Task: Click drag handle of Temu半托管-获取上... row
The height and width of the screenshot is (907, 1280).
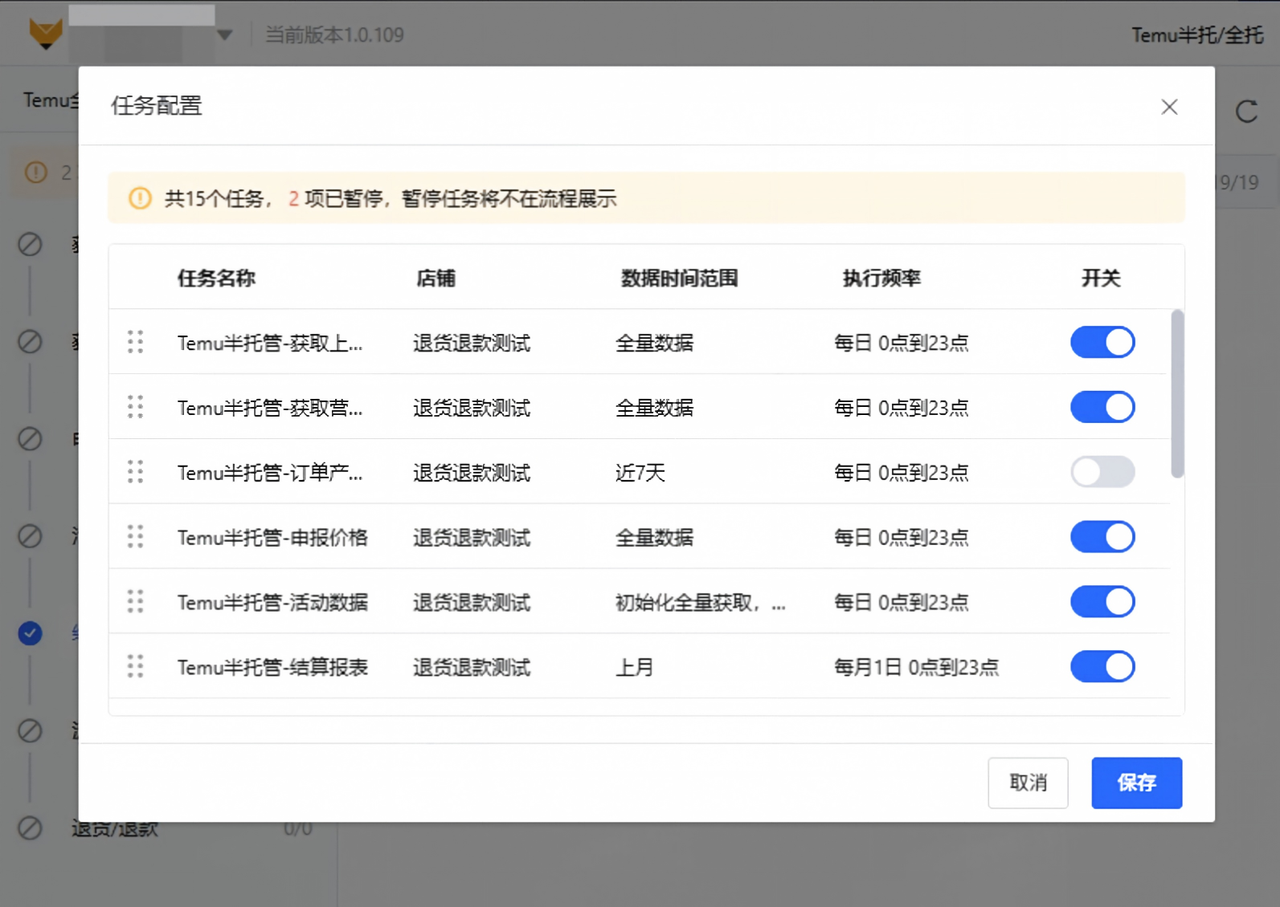Action: click(136, 342)
